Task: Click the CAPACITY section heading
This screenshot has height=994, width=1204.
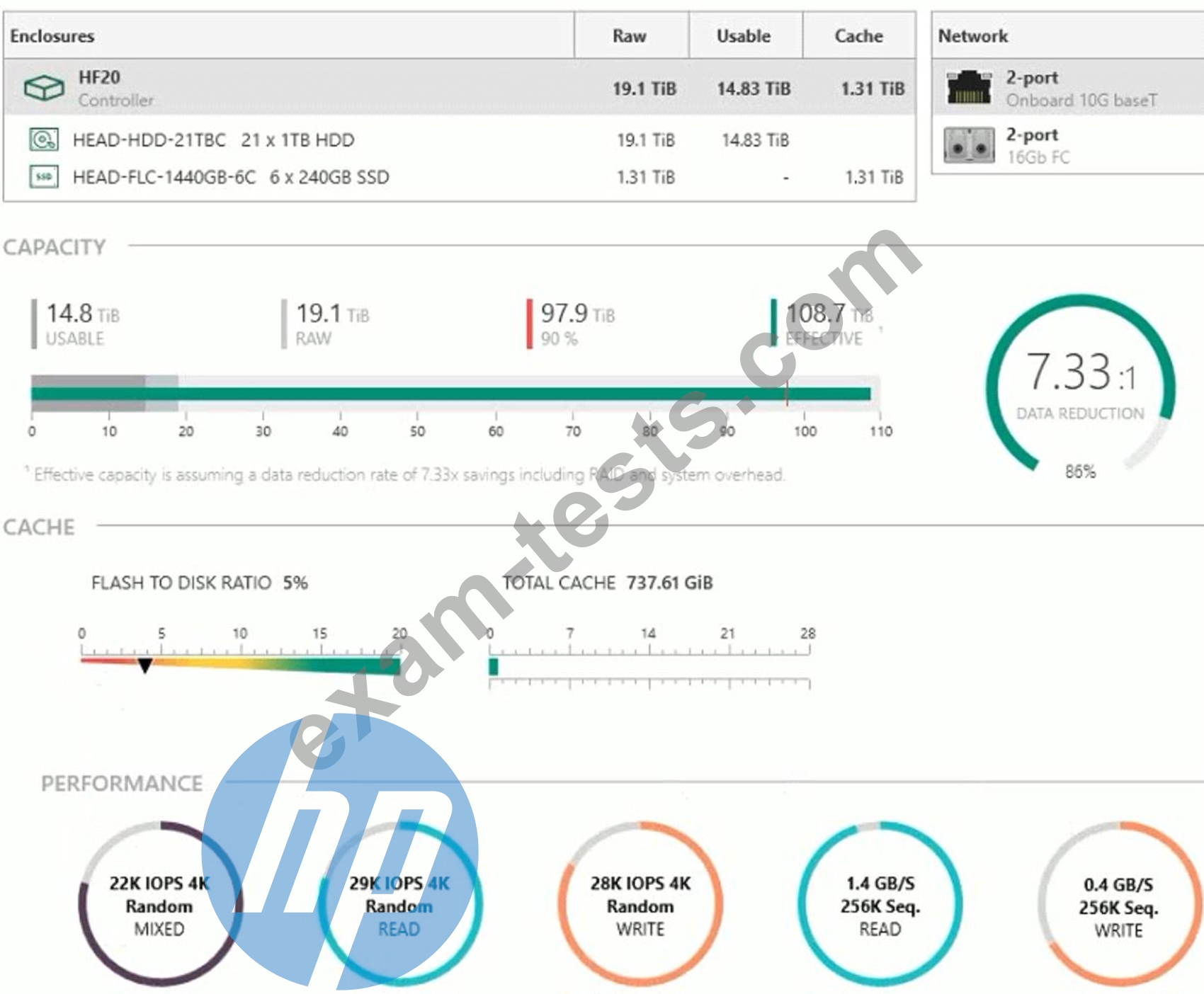Action: [55, 247]
